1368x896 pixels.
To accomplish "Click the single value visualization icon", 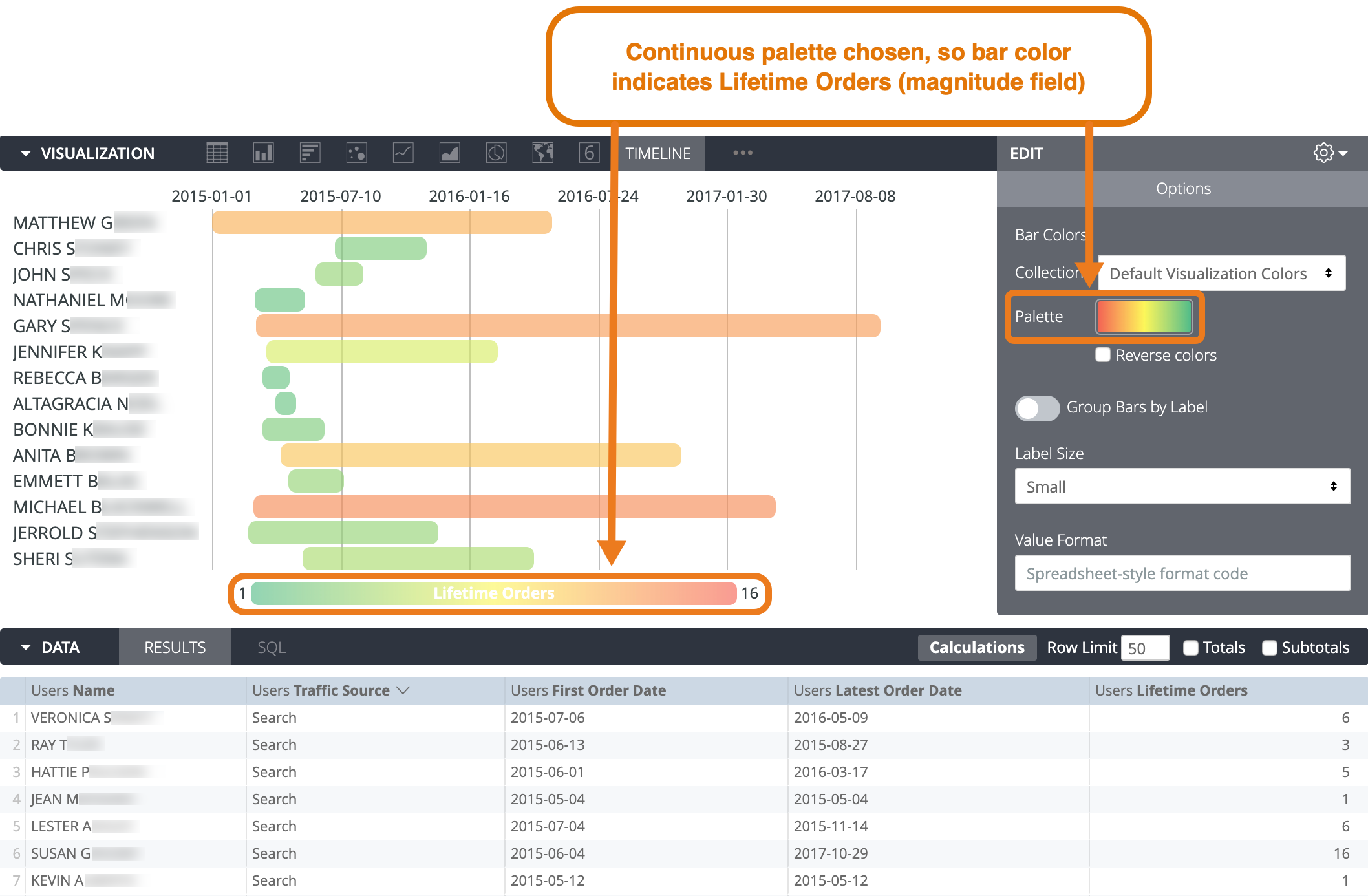I will click(x=589, y=153).
